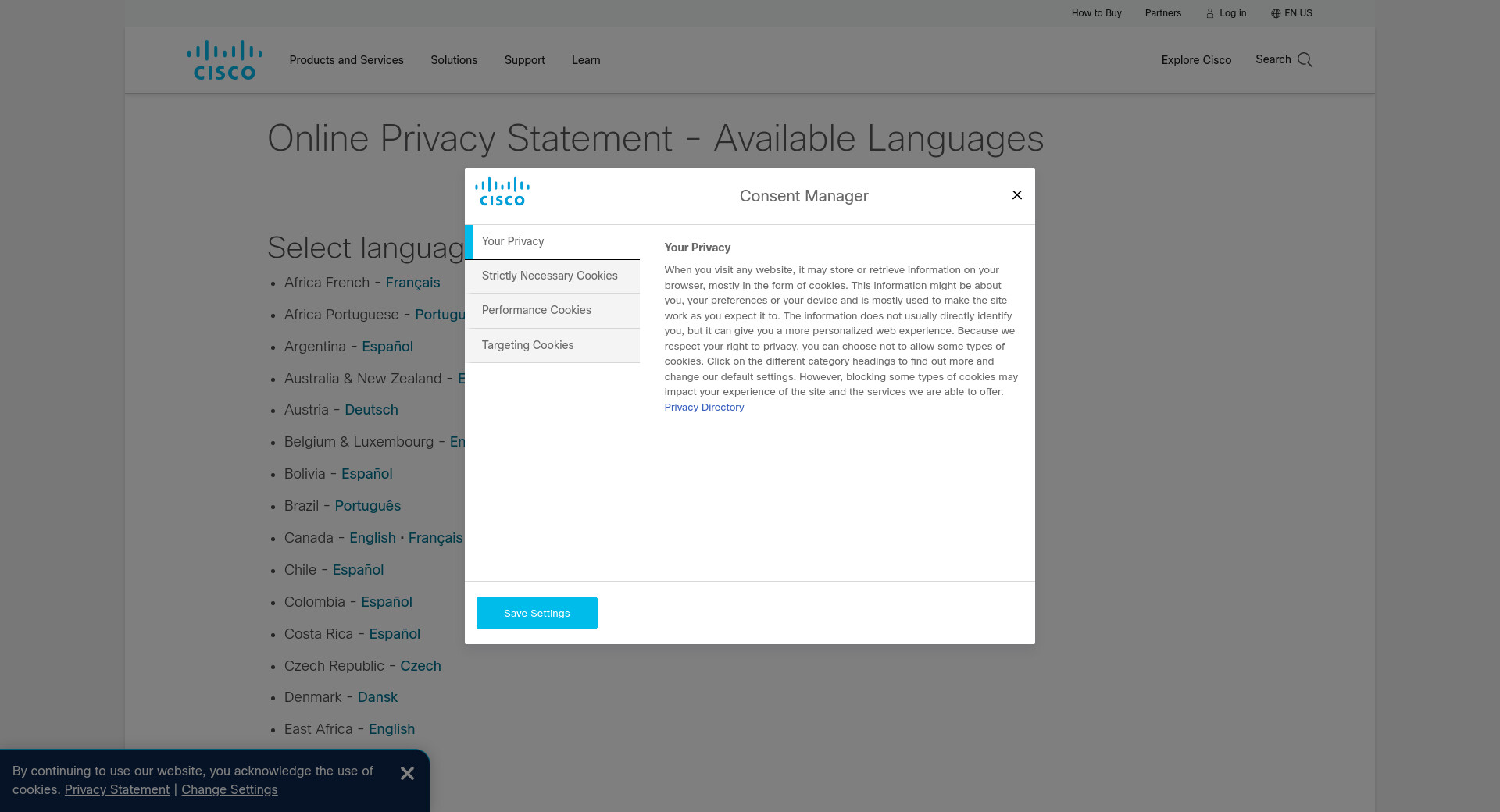Open Canada Français link
The image size is (1500, 812).
tap(435, 538)
